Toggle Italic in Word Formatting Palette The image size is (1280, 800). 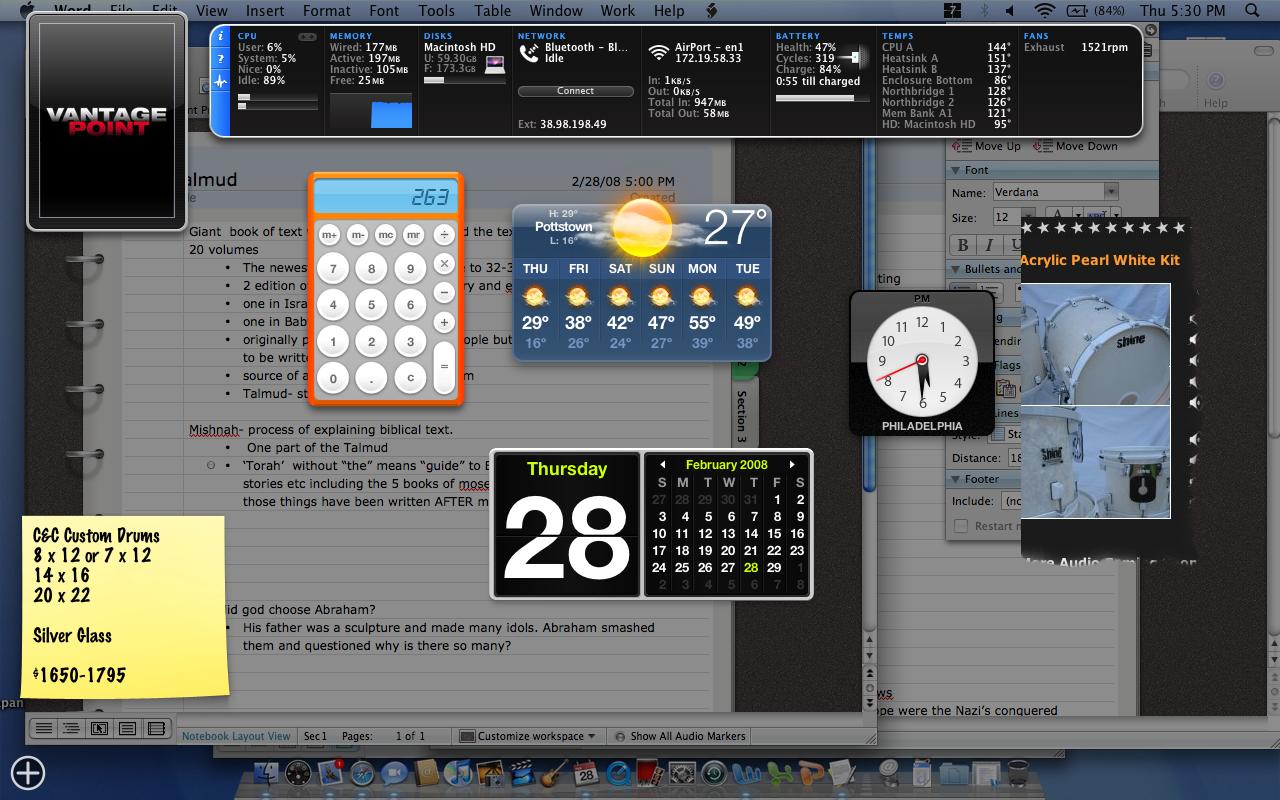point(989,245)
